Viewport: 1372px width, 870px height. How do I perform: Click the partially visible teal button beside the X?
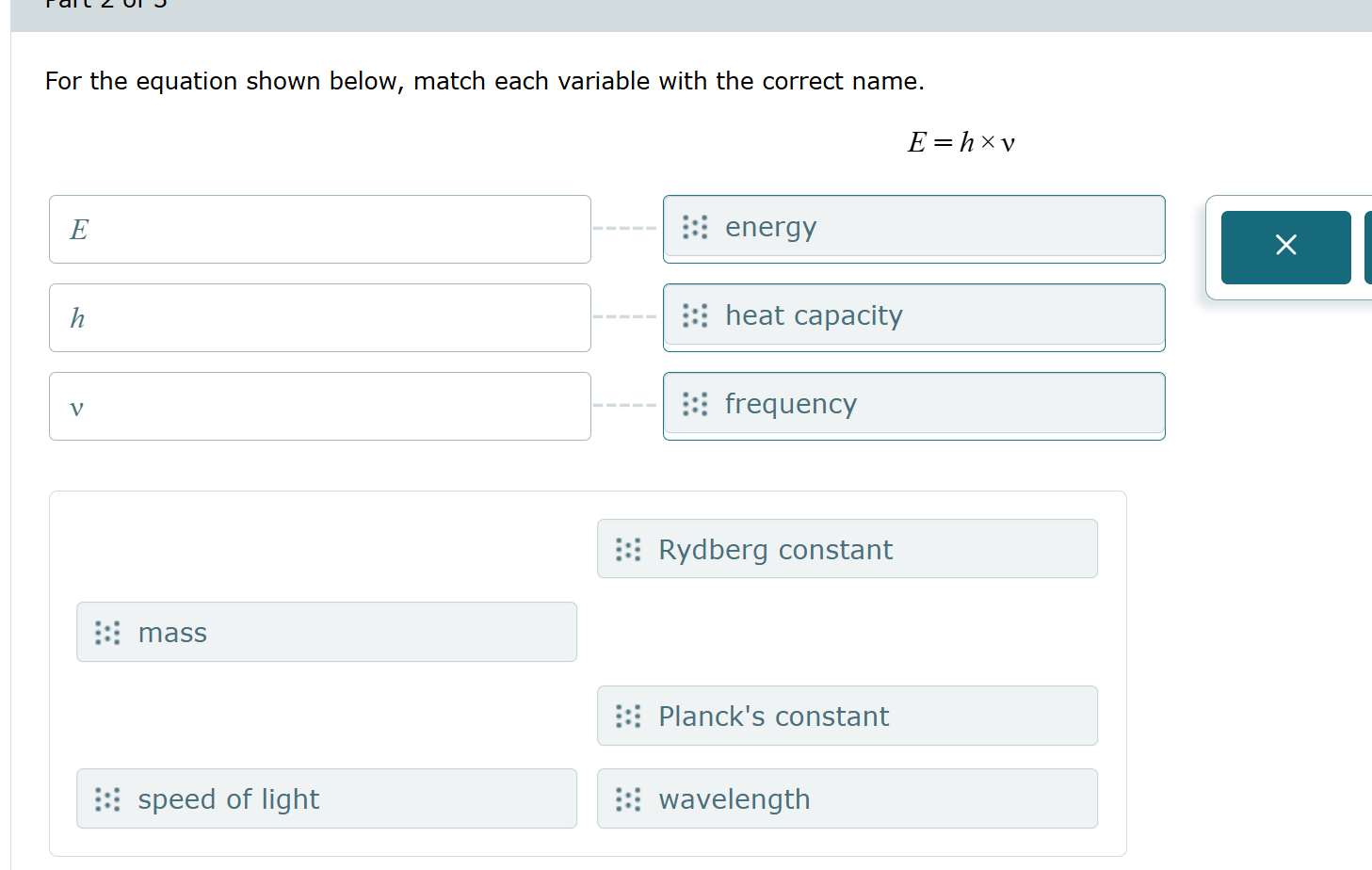tap(1367, 248)
